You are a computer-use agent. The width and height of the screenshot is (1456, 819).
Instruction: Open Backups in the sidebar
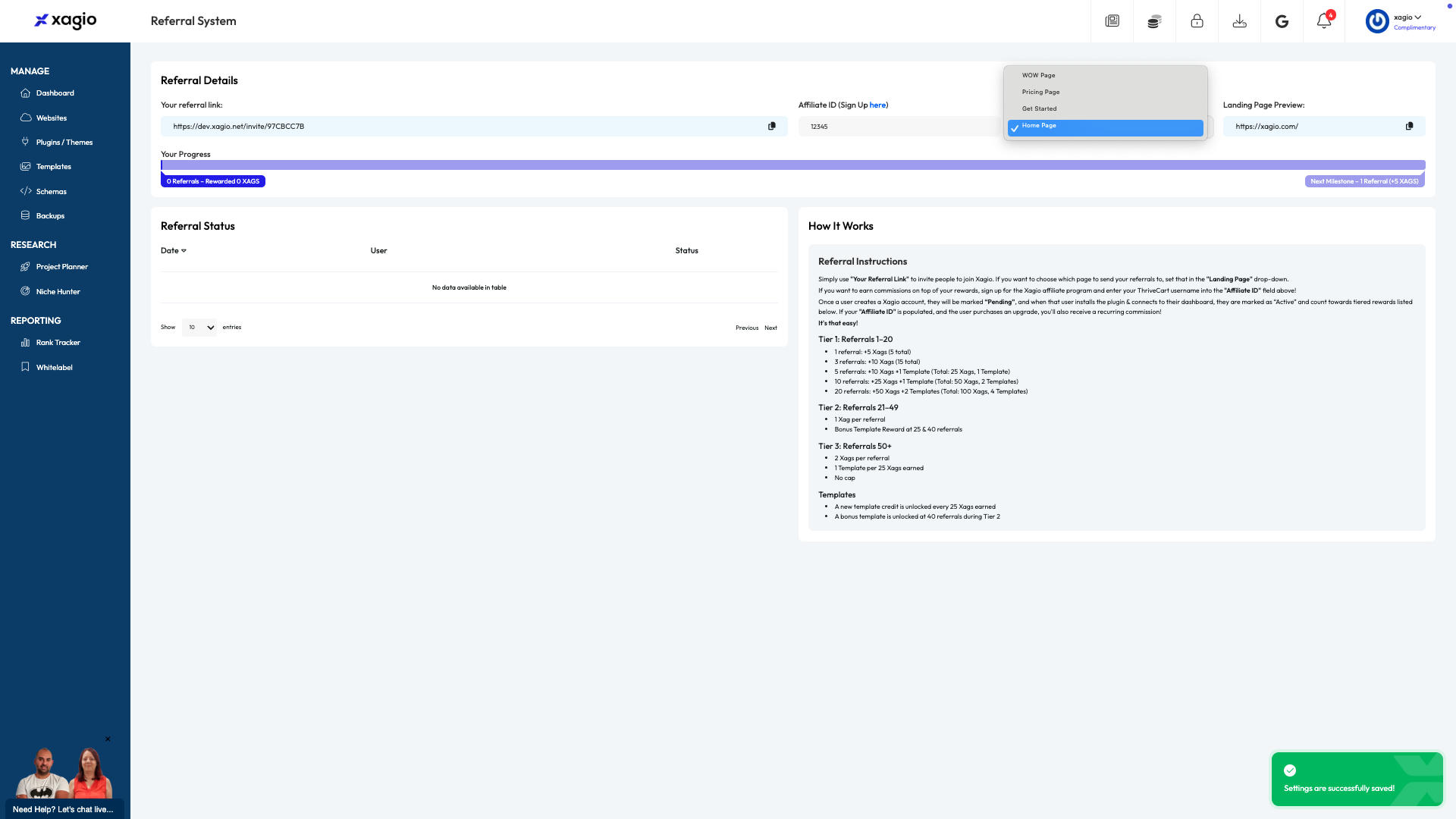51,216
